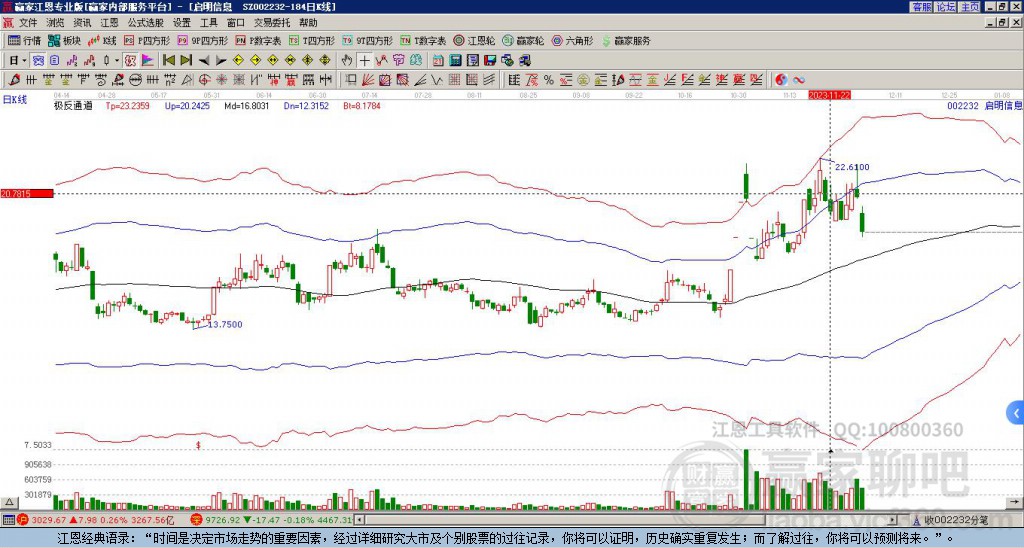Open the 文件 menu

28,23
